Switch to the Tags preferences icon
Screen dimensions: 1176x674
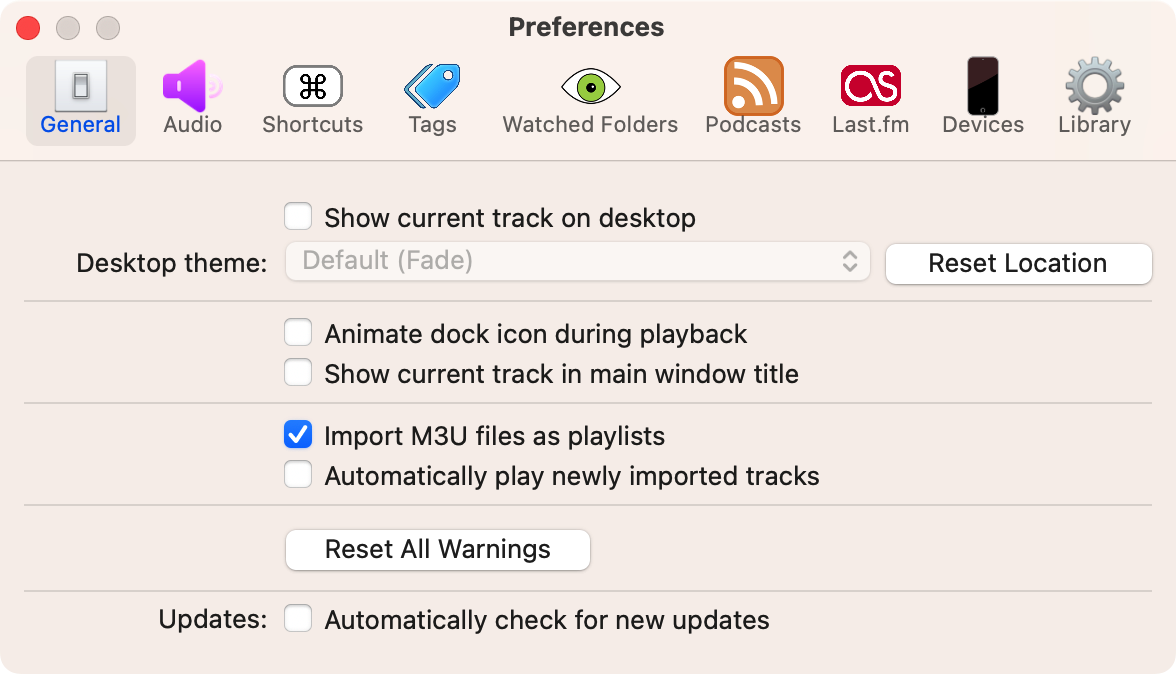click(x=433, y=86)
